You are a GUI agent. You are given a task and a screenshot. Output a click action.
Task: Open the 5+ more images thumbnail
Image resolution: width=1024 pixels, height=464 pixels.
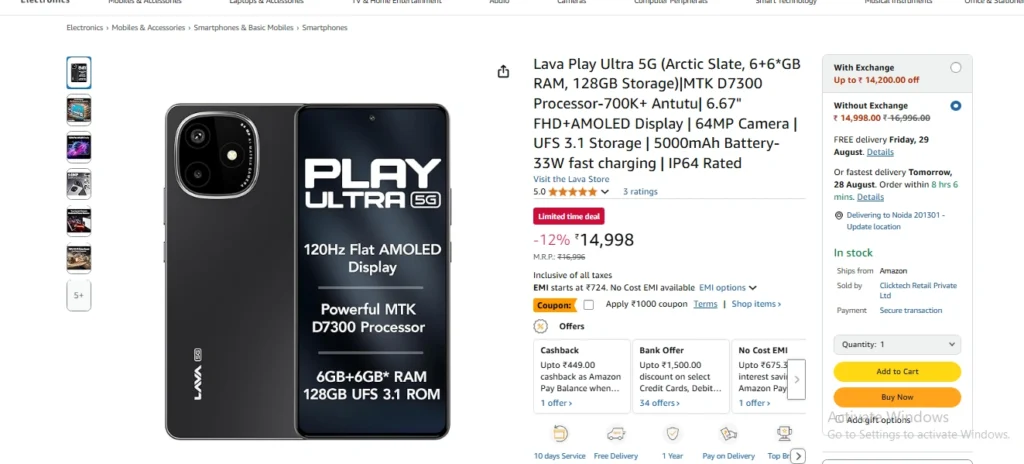click(79, 295)
